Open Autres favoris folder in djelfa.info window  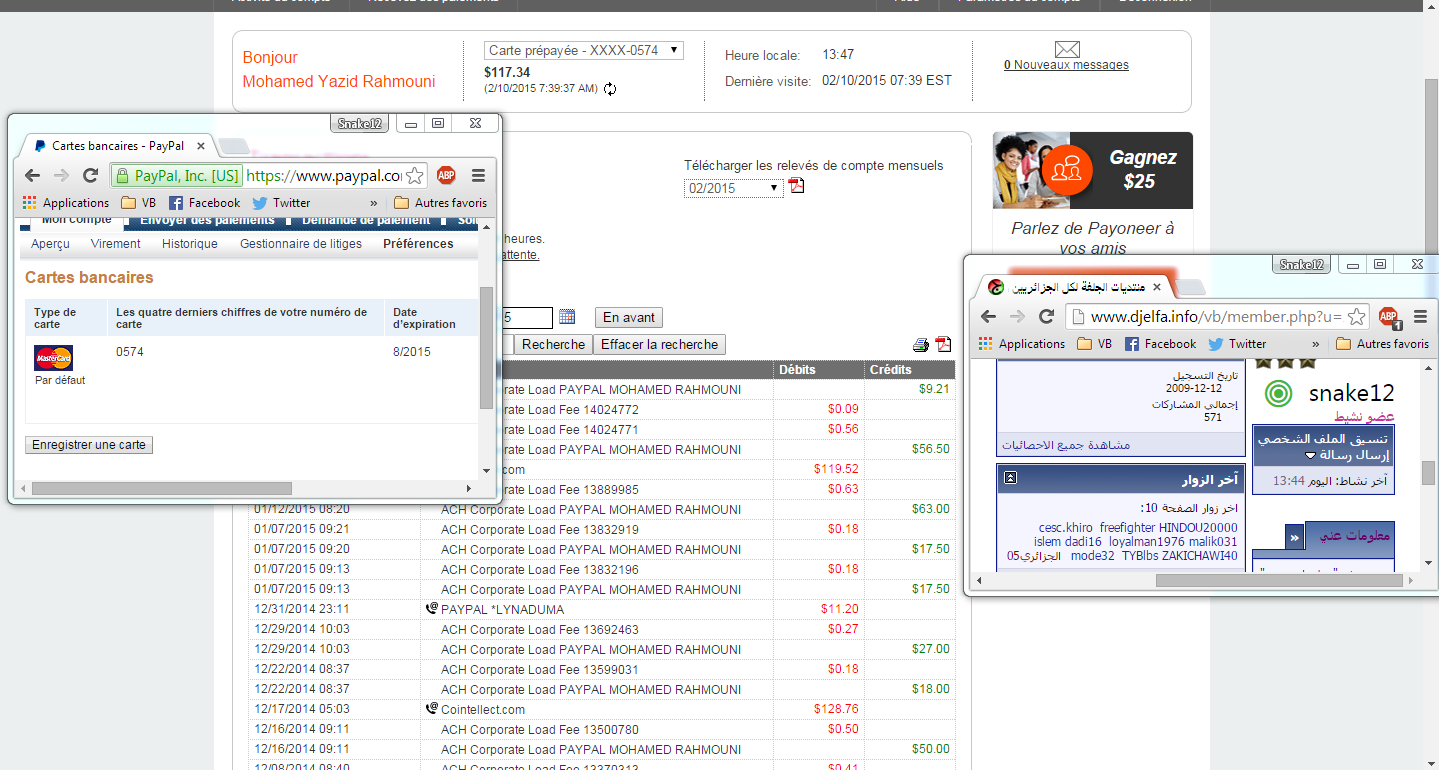1383,343
